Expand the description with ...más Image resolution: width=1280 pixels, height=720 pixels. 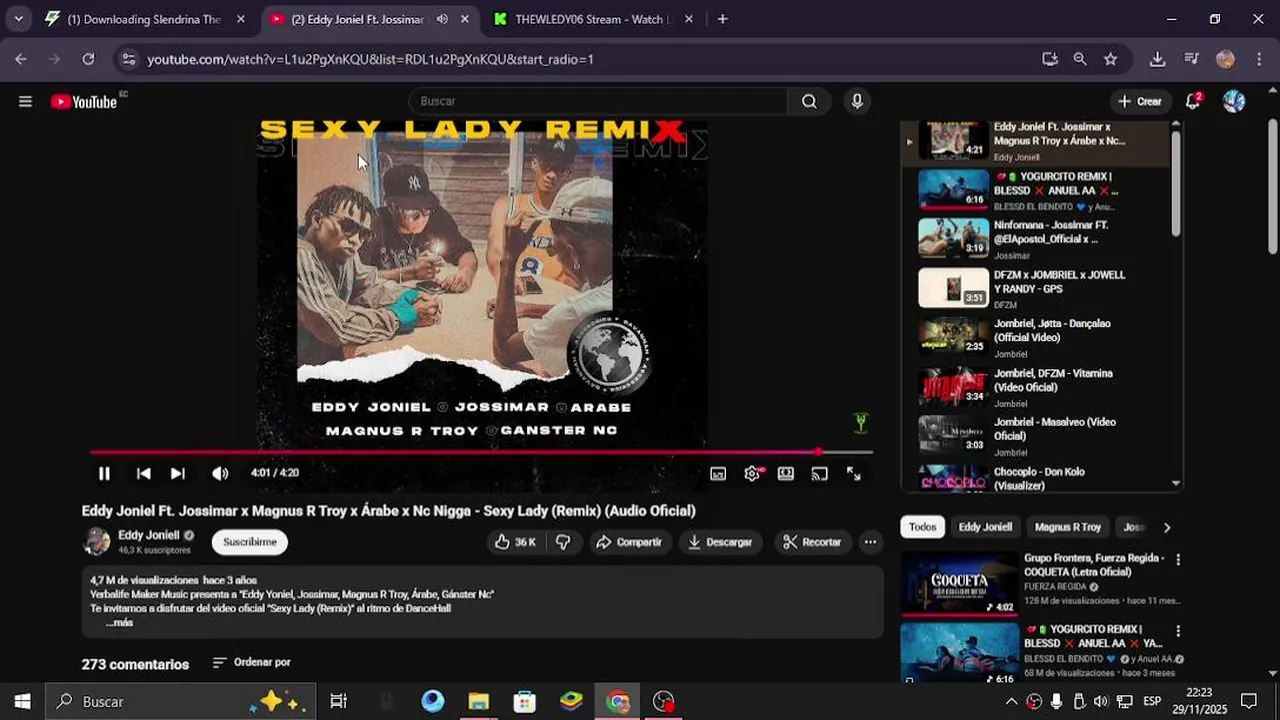pos(119,622)
